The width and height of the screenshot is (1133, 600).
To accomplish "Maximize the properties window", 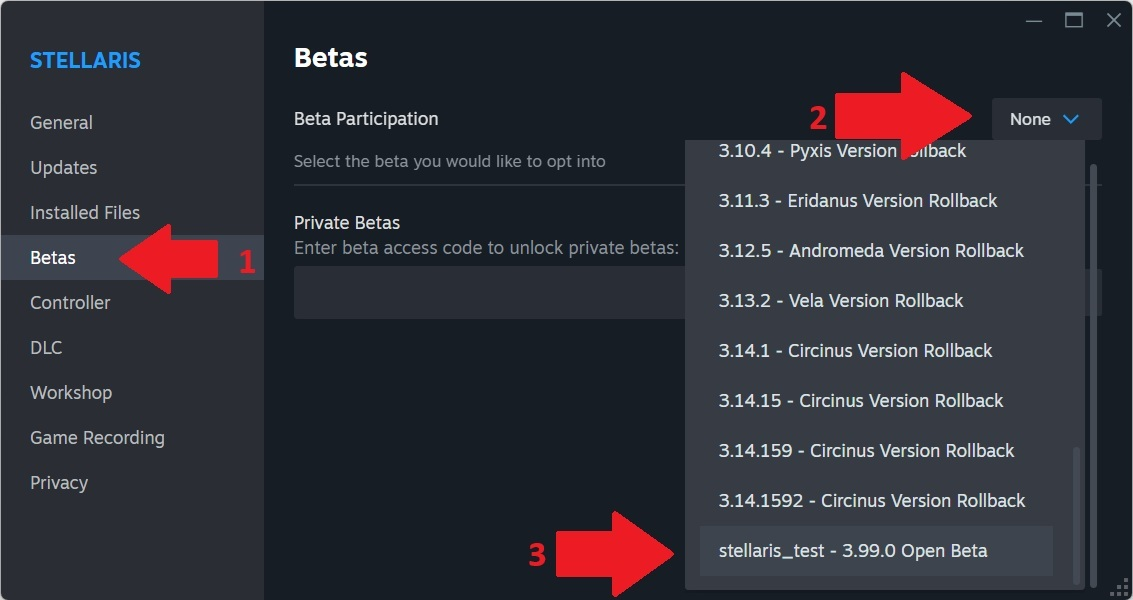I will pyautogui.click(x=1074, y=20).
